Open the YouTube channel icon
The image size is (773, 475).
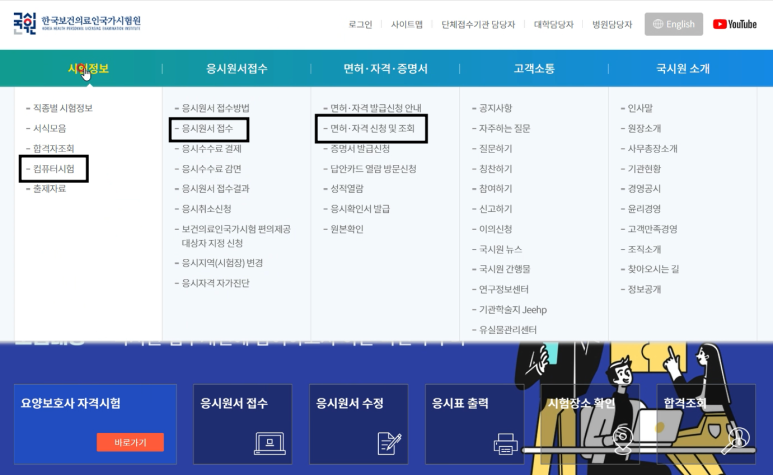coord(735,24)
